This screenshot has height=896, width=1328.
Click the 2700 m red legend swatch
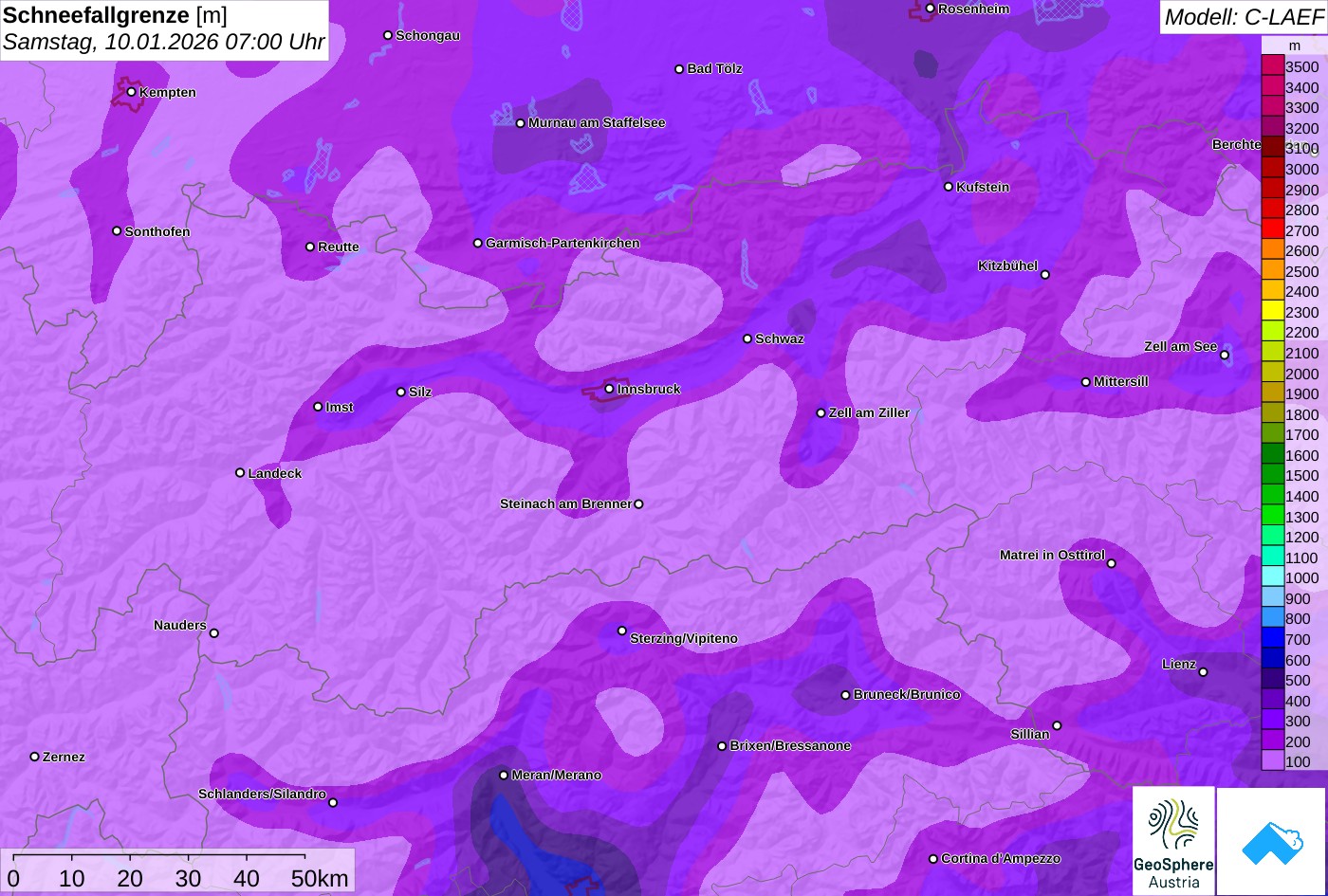(x=1272, y=230)
